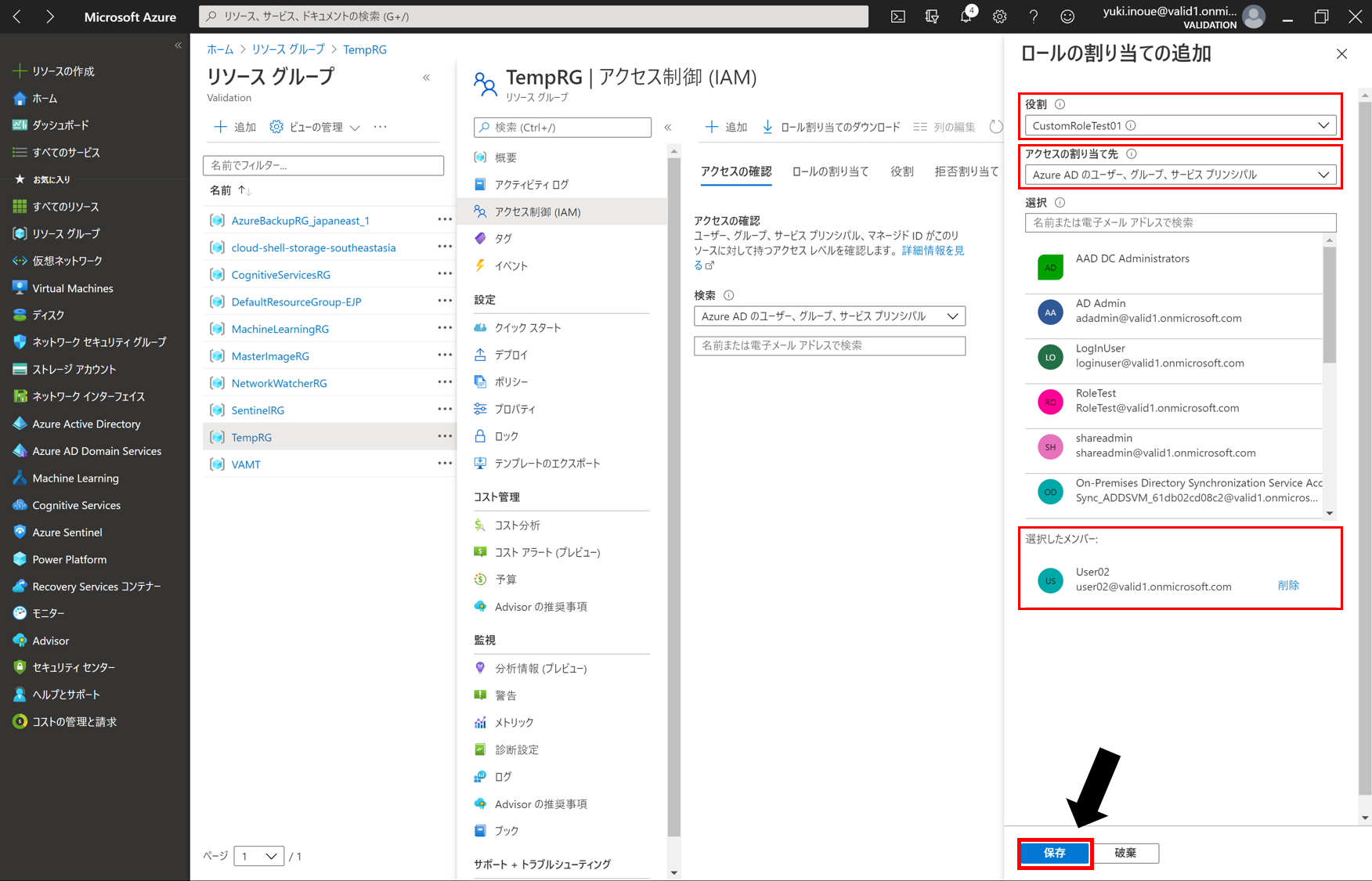Screen dimensions: 1372x881
Task: Click the 破棄 button
Action: pos(1125,853)
